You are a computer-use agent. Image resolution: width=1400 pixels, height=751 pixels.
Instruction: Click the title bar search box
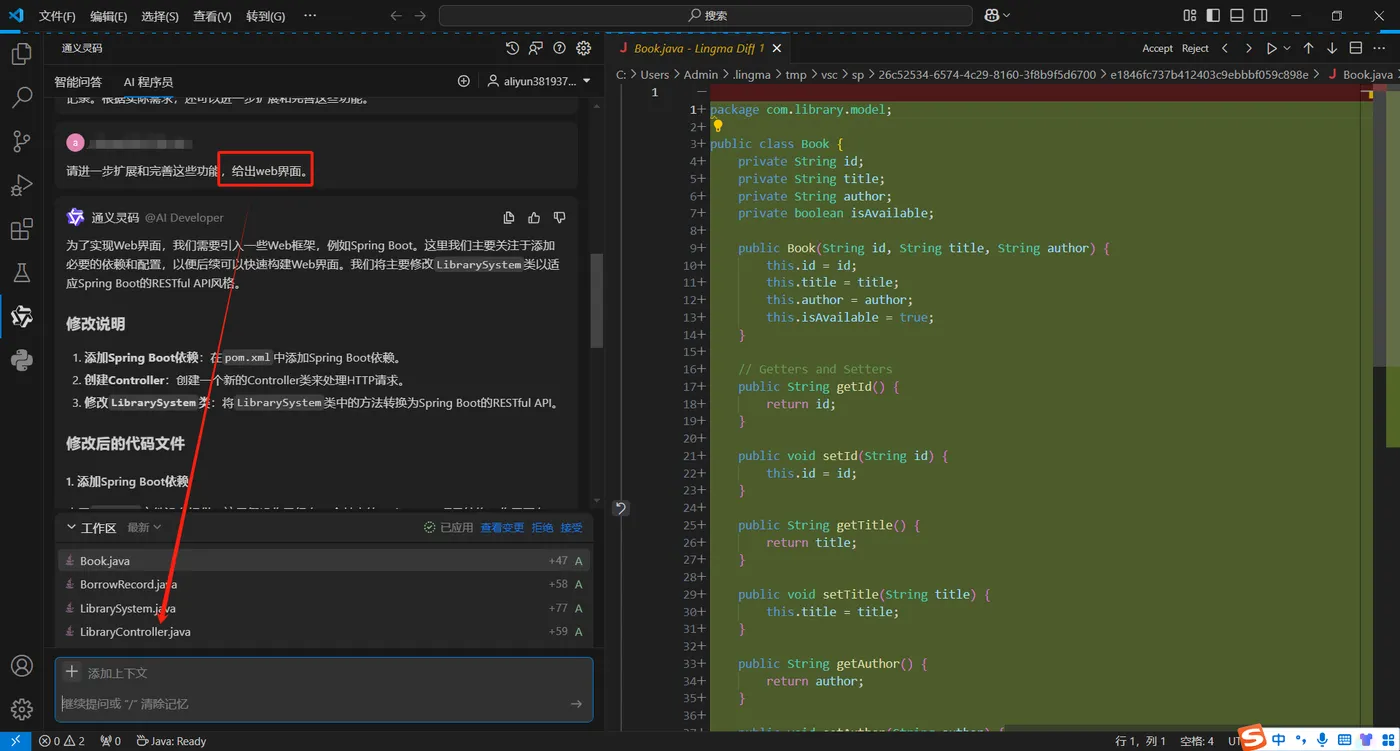(706, 16)
